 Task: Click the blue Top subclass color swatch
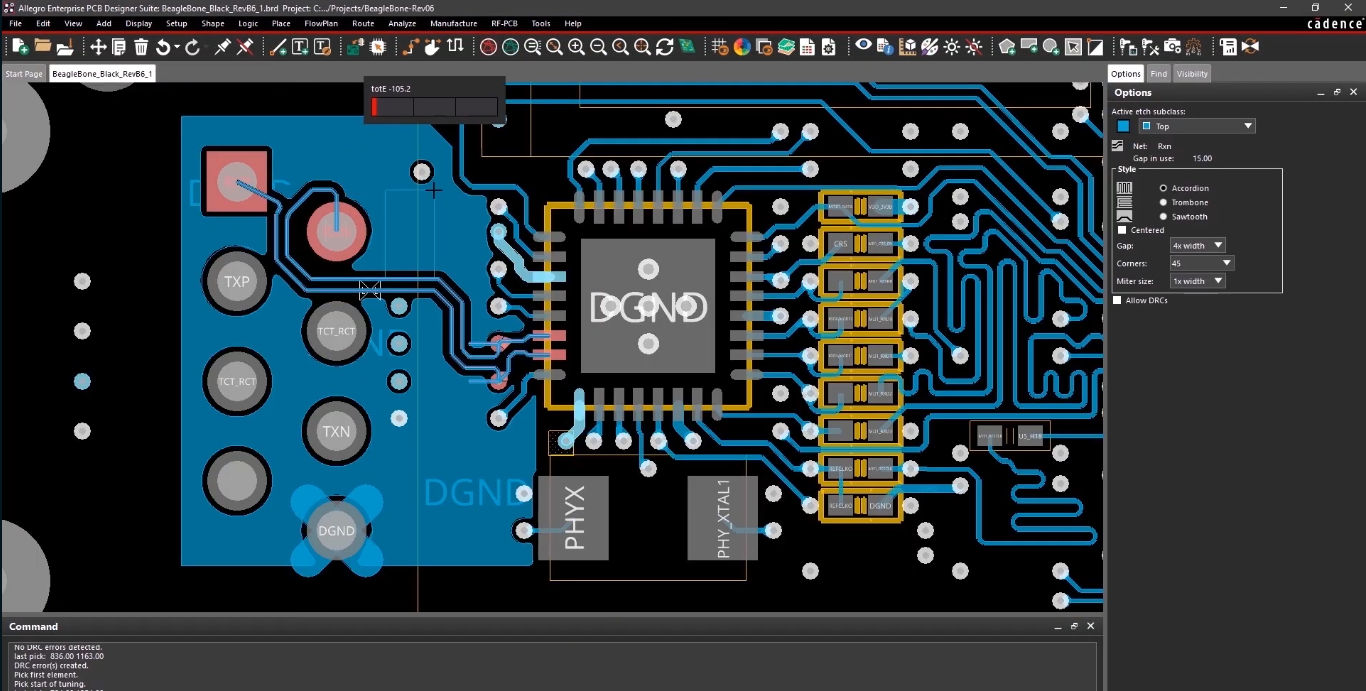pyautogui.click(x=1124, y=126)
